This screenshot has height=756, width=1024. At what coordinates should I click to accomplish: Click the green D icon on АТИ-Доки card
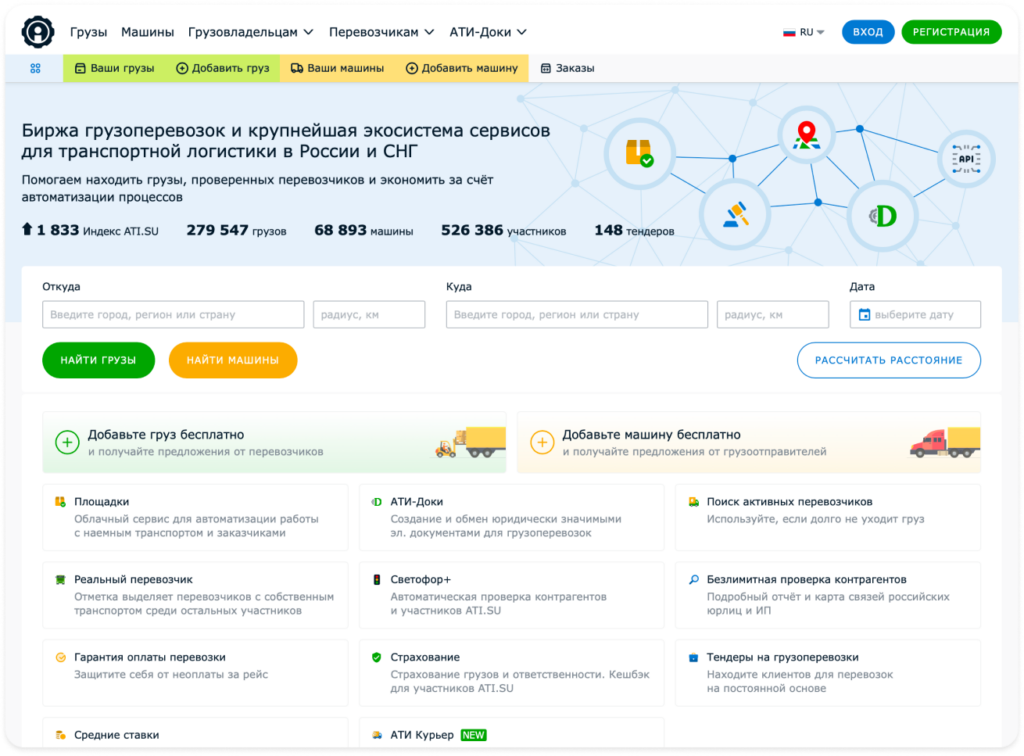coord(377,503)
